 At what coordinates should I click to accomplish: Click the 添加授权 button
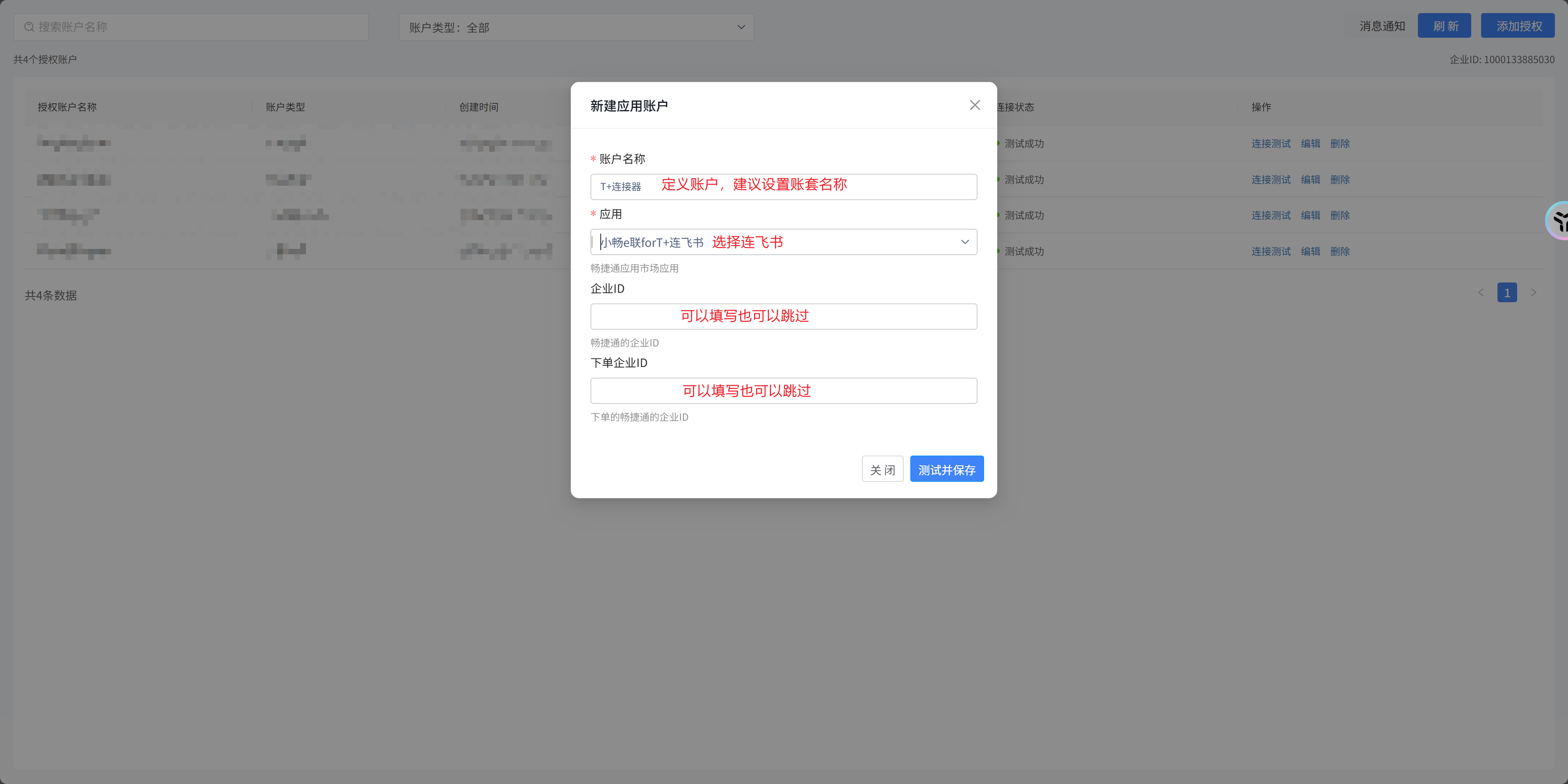[x=1518, y=26]
